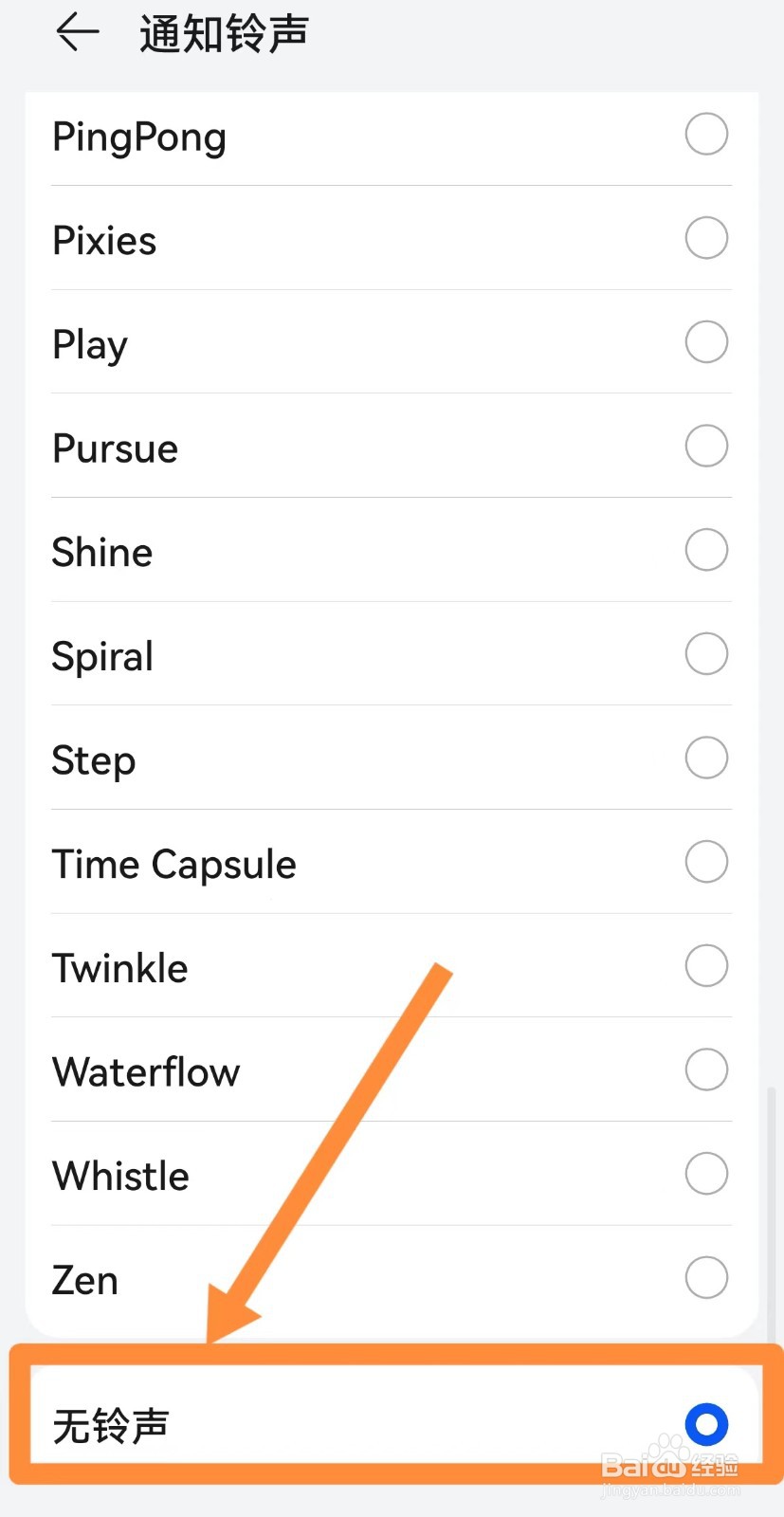Select the Play radio button
Image resolution: width=784 pixels, height=1517 pixels.
(706, 341)
